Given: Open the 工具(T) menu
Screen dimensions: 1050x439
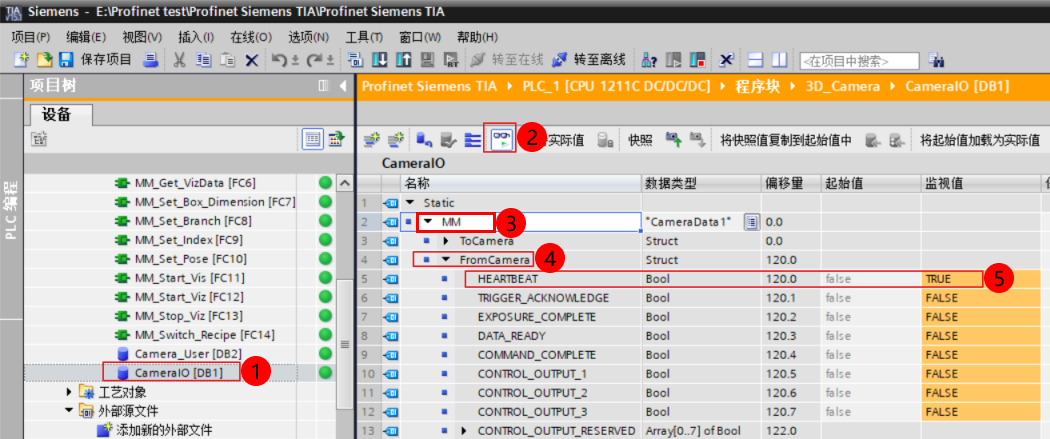Looking at the screenshot, I should [364, 37].
